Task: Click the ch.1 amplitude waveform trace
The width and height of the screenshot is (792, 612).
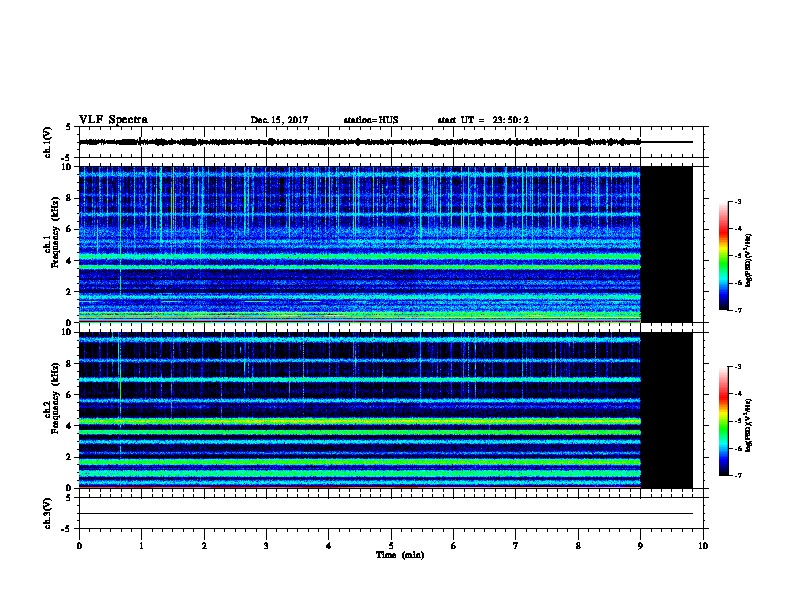Action: click(360, 142)
